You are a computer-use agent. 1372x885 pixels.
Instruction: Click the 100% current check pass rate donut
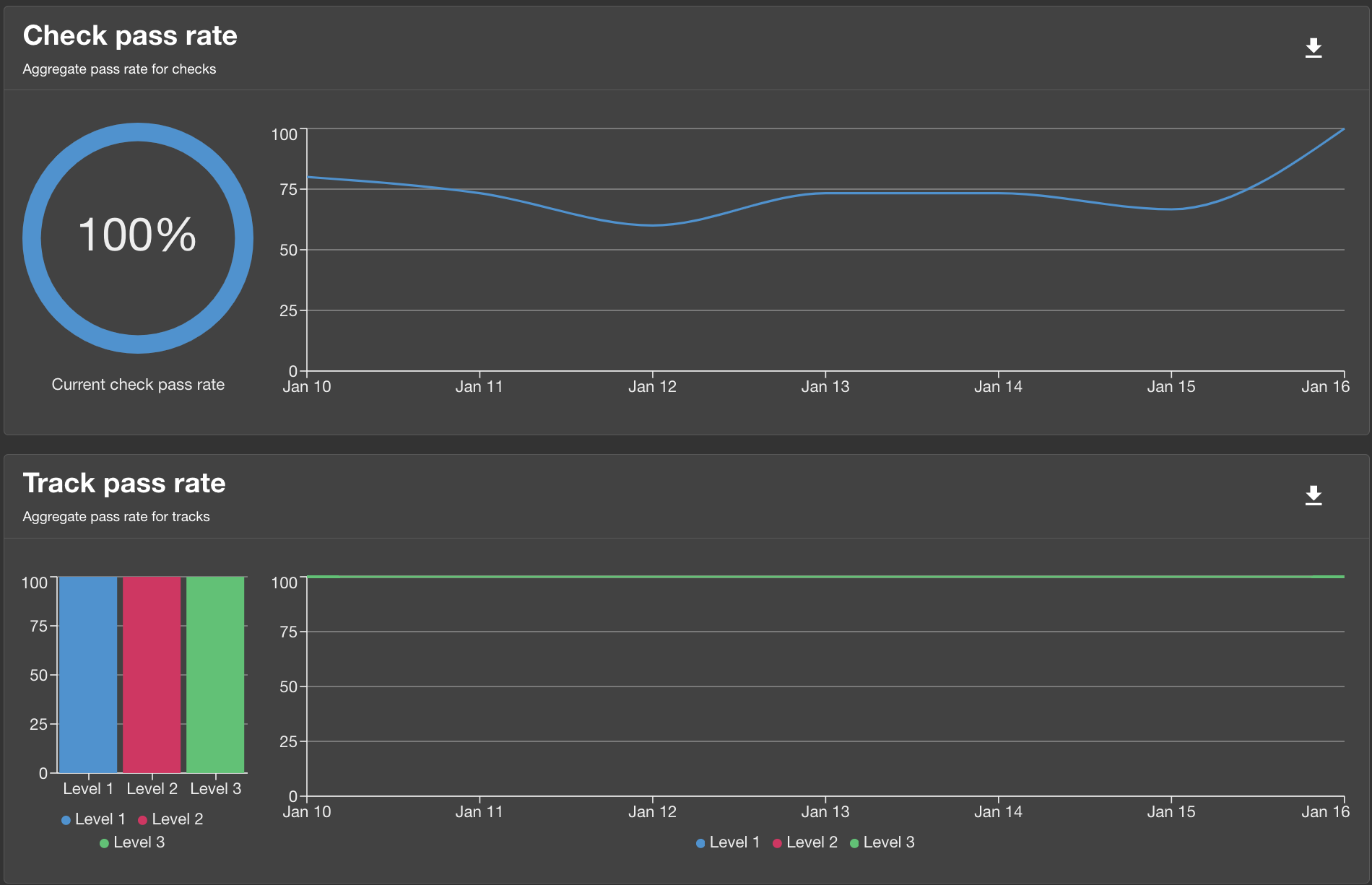[x=138, y=238]
